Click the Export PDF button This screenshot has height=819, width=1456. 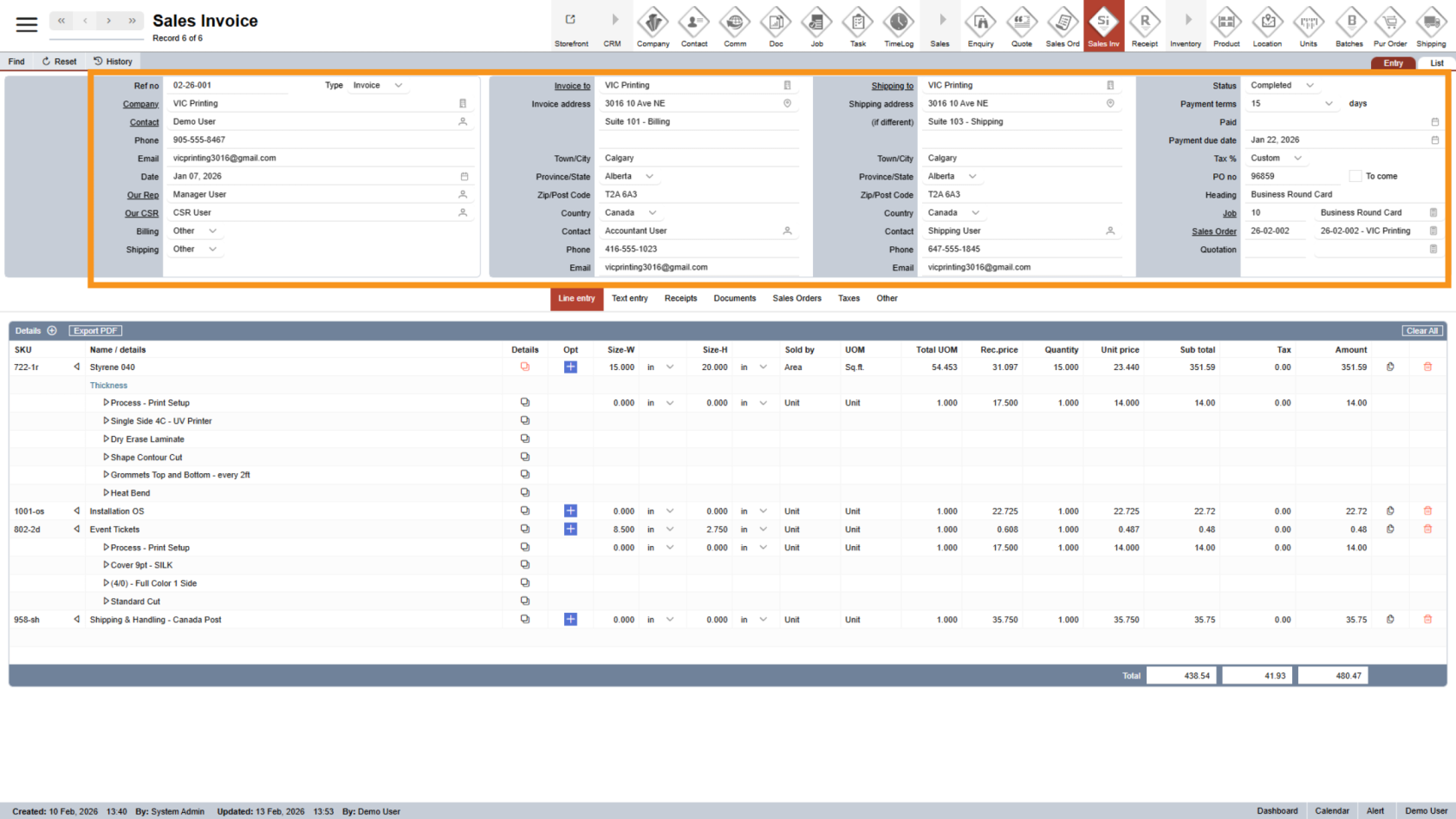point(95,331)
